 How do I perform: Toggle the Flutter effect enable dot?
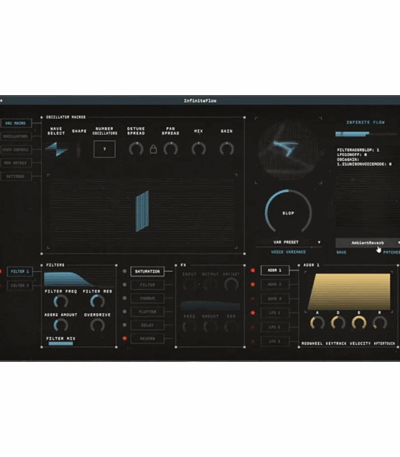coord(125,311)
